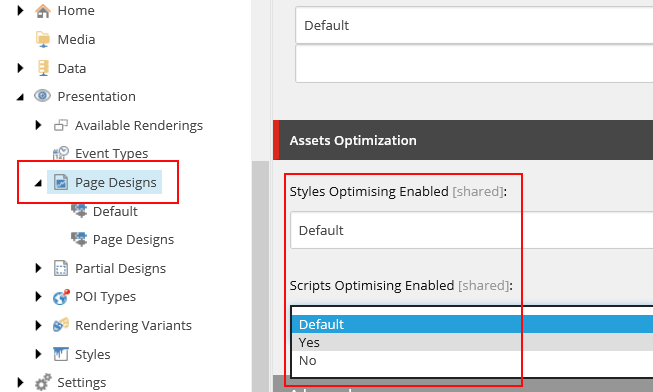Choose Yes in Scripts Optimising list
Screen dimensions: 653x392
coord(472,342)
